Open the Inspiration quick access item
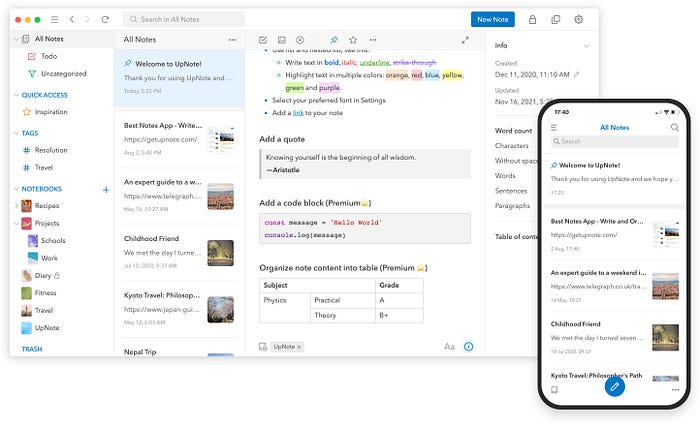700x424 pixels. pyautogui.click(x=51, y=112)
